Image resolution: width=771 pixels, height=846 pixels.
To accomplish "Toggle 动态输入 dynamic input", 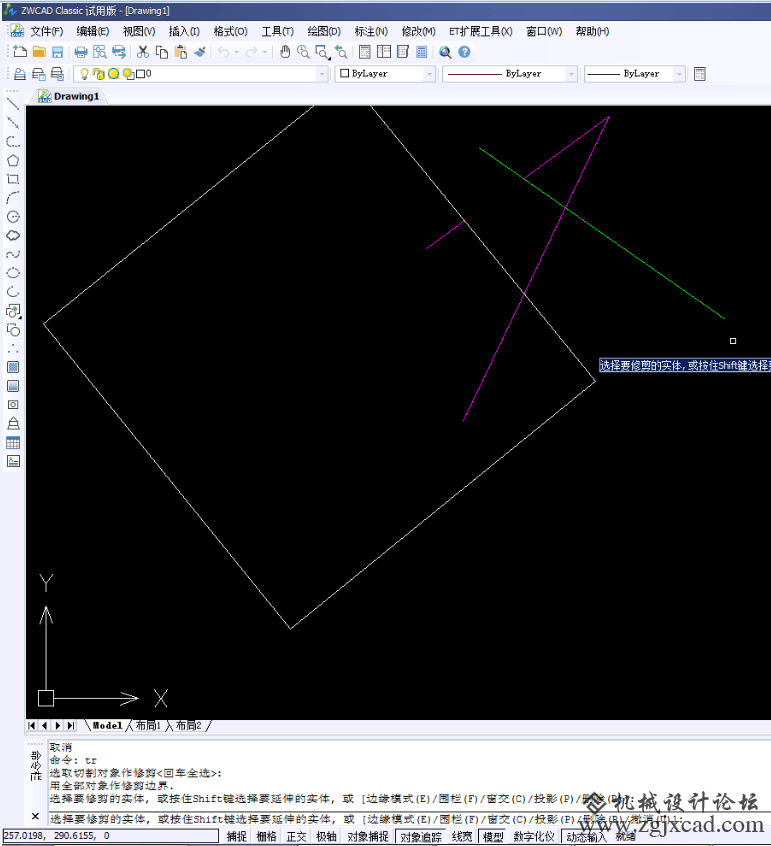I will [x=586, y=836].
